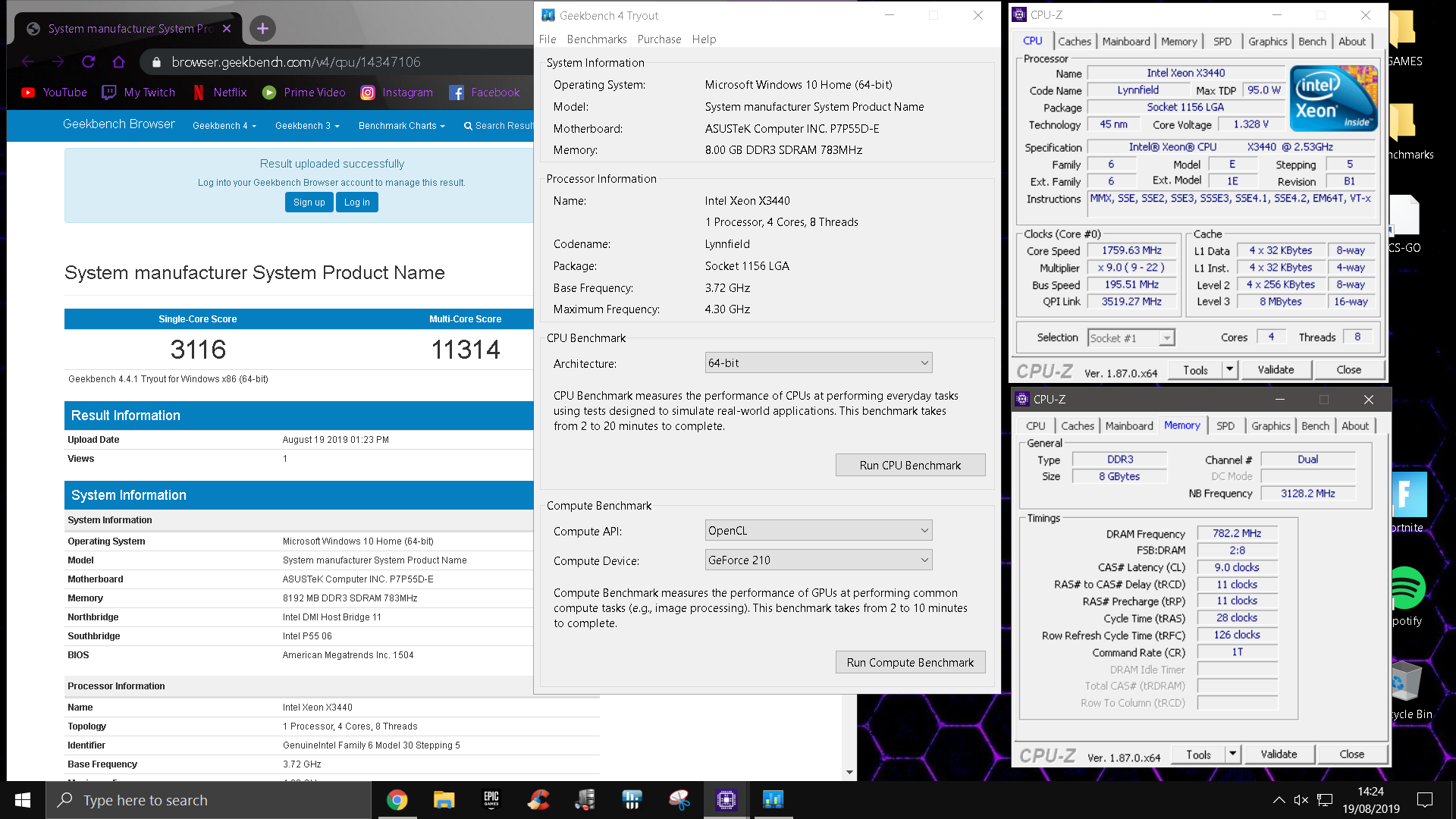
Task: Open Bench tab in top CPU-Z window
Action: click(x=1312, y=42)
